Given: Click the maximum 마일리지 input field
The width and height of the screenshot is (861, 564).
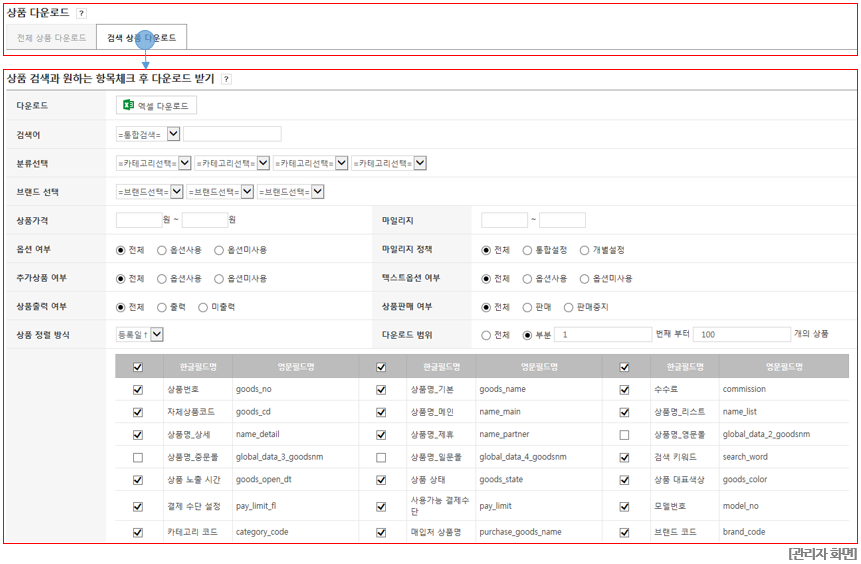Looking at the screenshot, I should 562,220.
